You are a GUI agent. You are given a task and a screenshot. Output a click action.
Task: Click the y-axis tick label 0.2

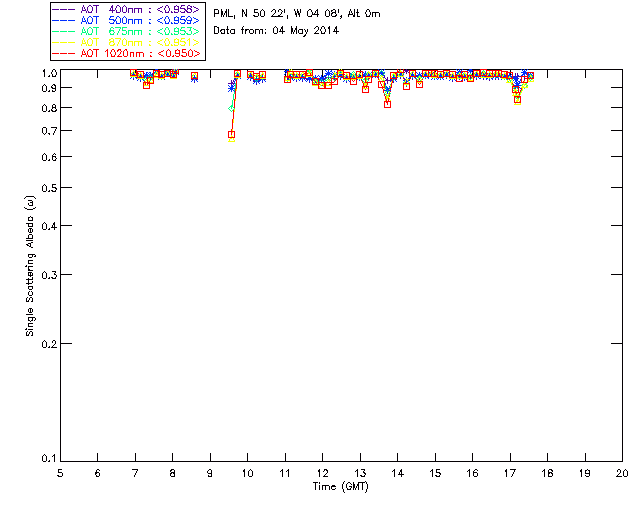tap(49, 344)
